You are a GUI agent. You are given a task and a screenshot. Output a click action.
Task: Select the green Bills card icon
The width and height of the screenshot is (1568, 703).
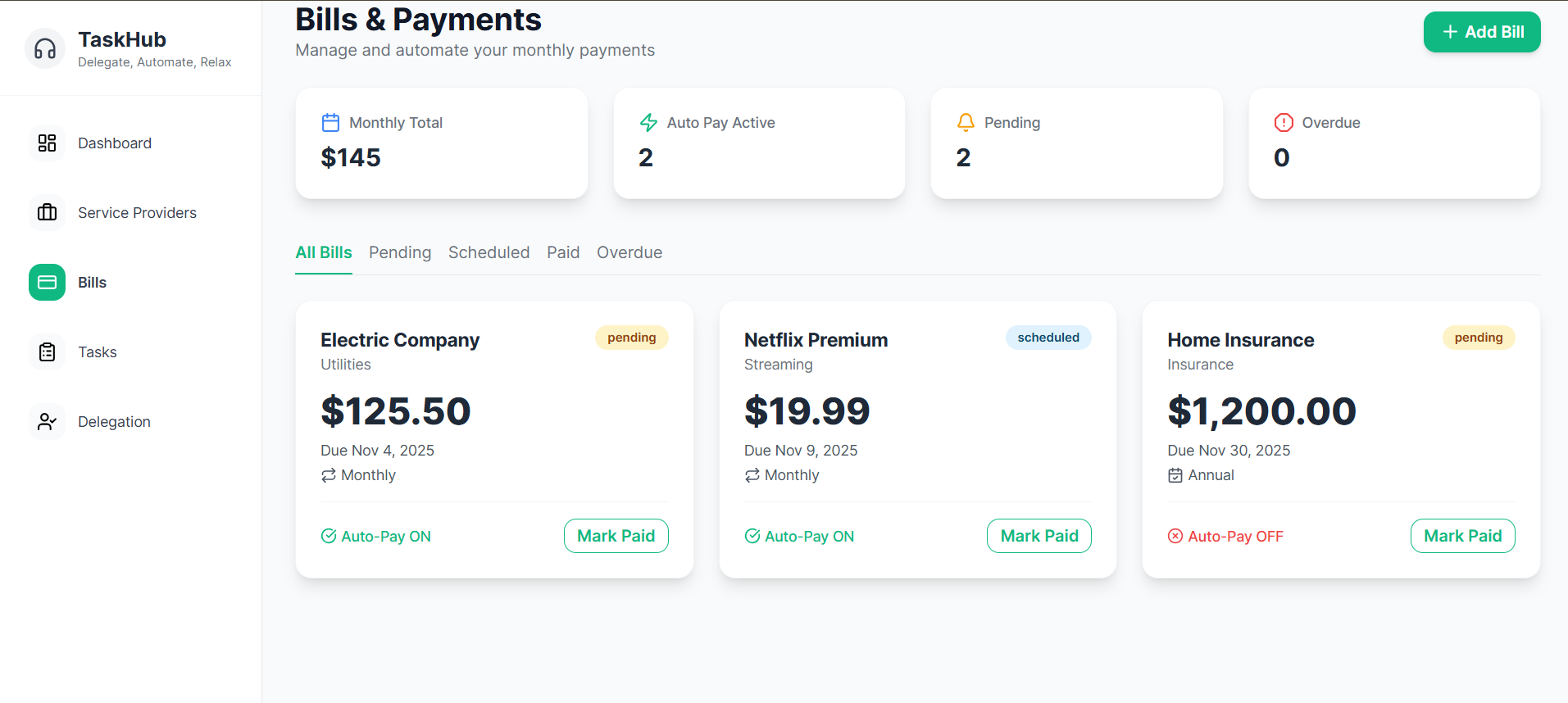pyautogui.click(x=47, y=283)
